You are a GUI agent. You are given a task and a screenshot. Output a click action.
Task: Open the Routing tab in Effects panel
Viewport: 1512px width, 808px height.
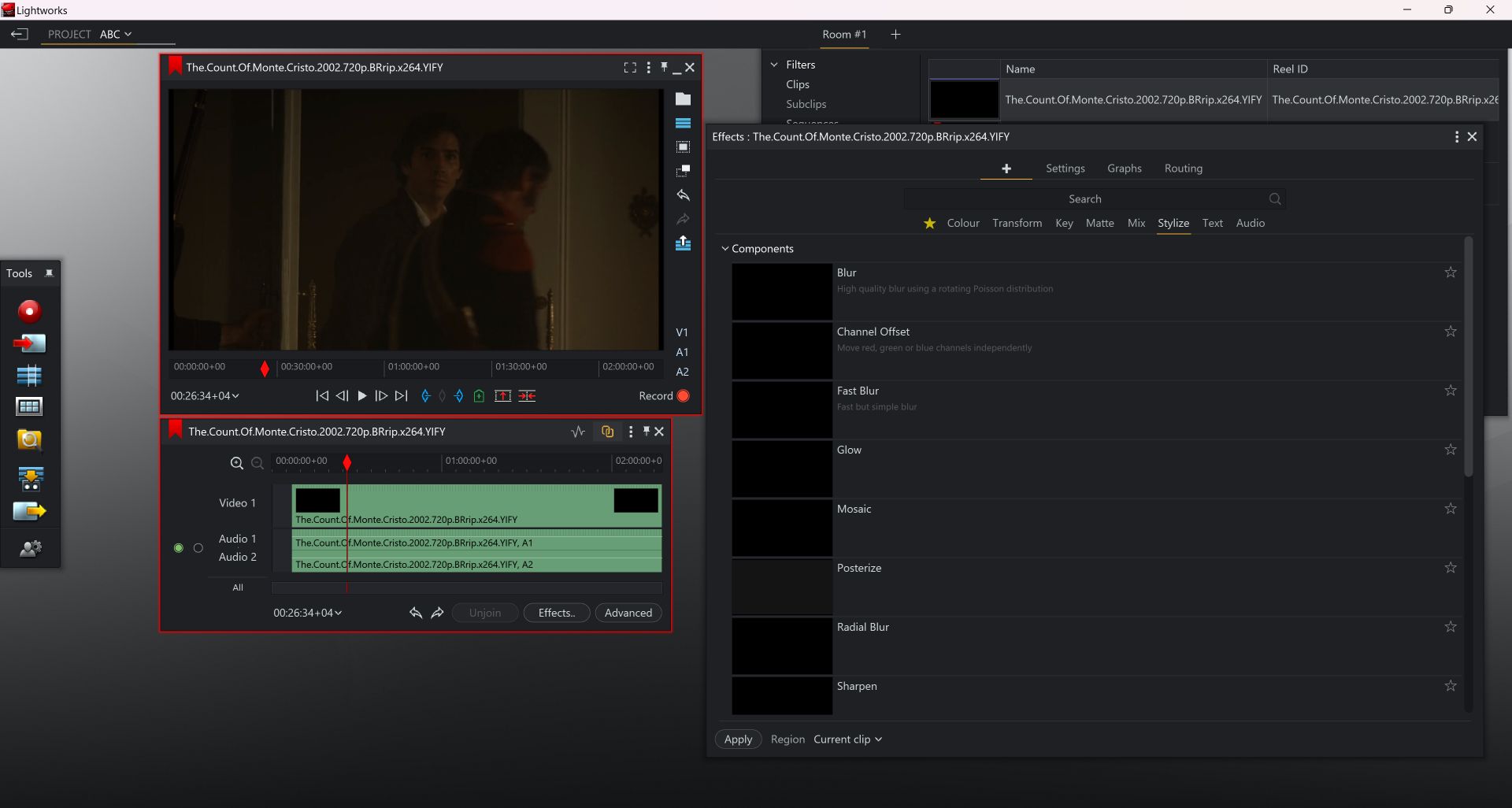point(1184,169)
